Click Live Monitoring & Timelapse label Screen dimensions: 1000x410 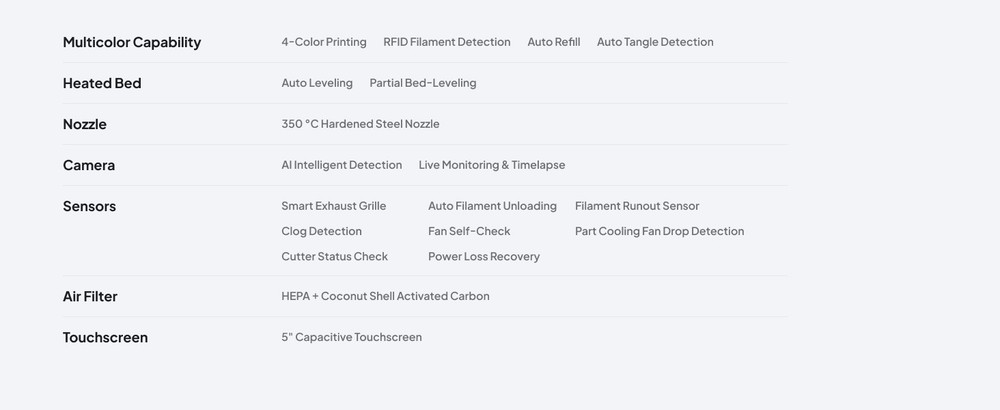tap(492, 165)
